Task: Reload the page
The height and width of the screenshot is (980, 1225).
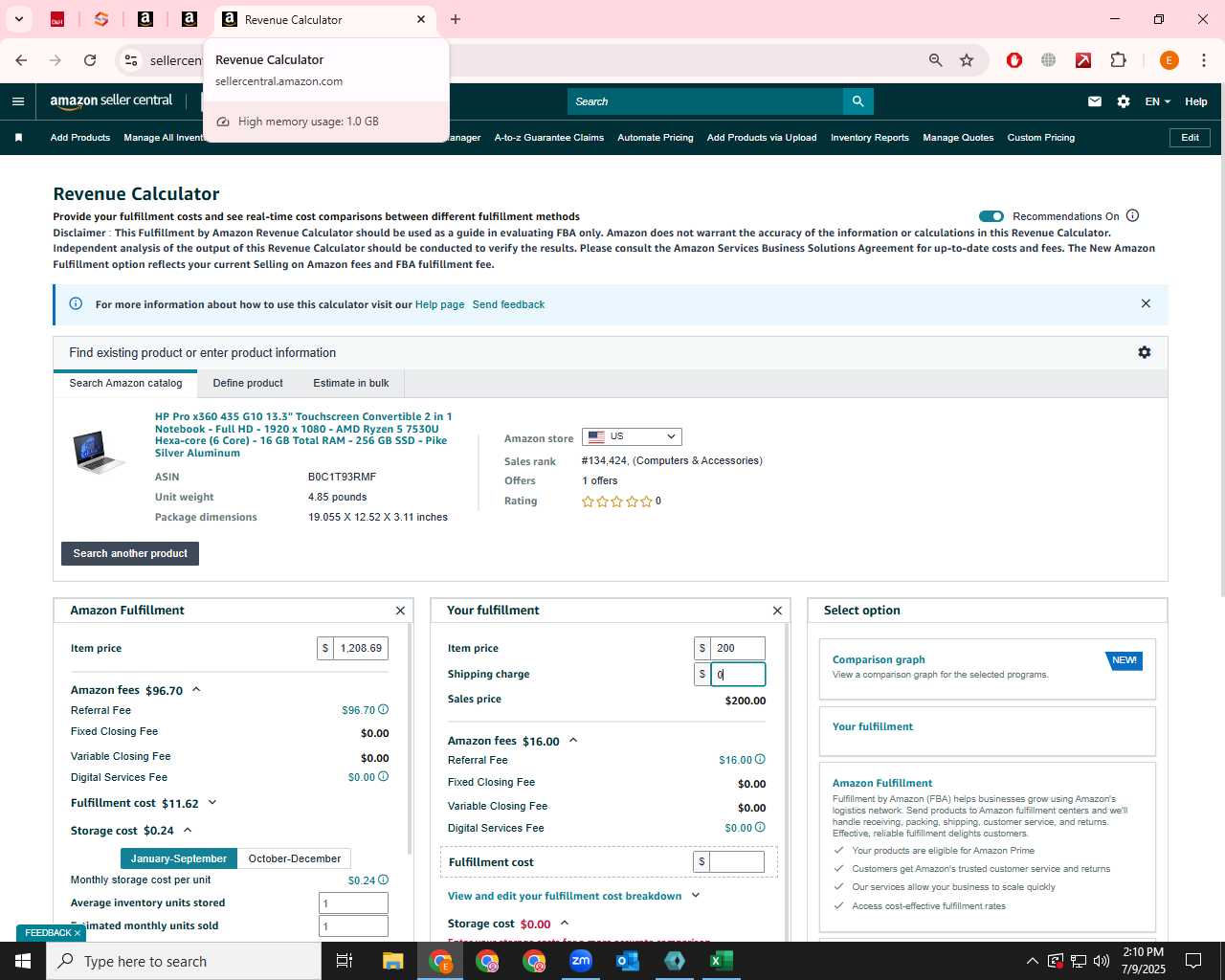Action: 90,60
